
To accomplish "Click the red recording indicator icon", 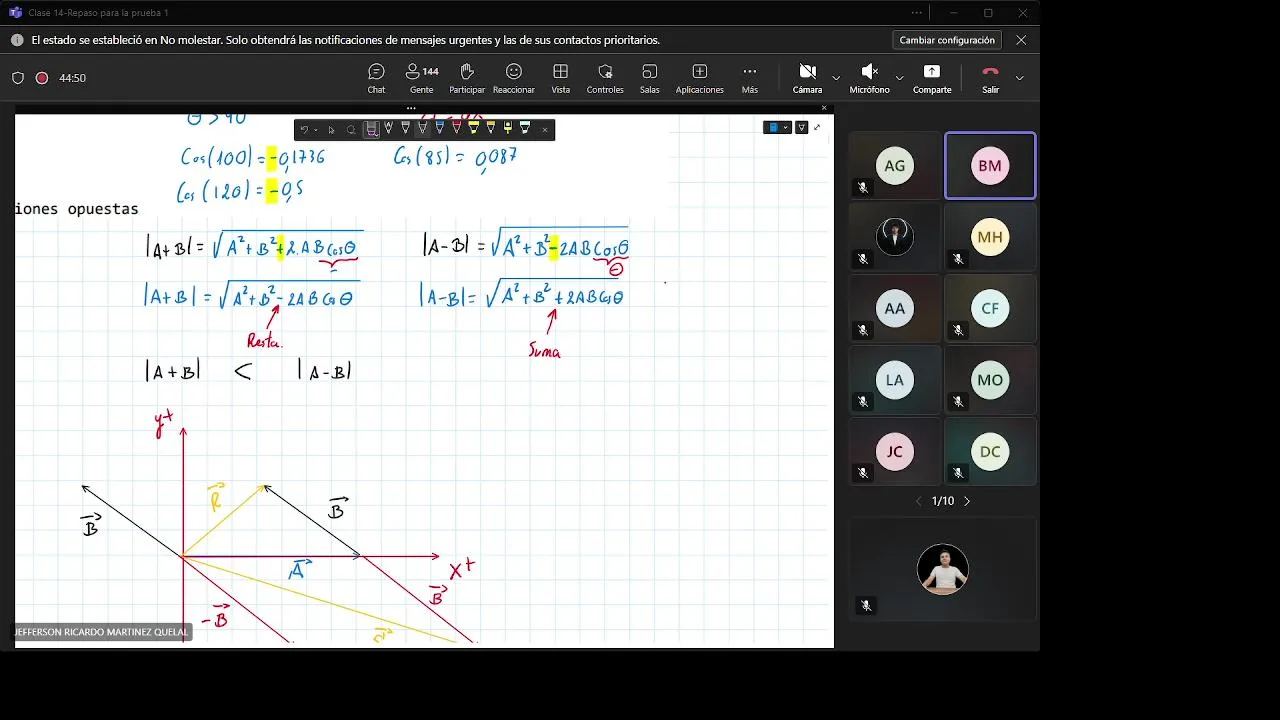I will (42, 78).
